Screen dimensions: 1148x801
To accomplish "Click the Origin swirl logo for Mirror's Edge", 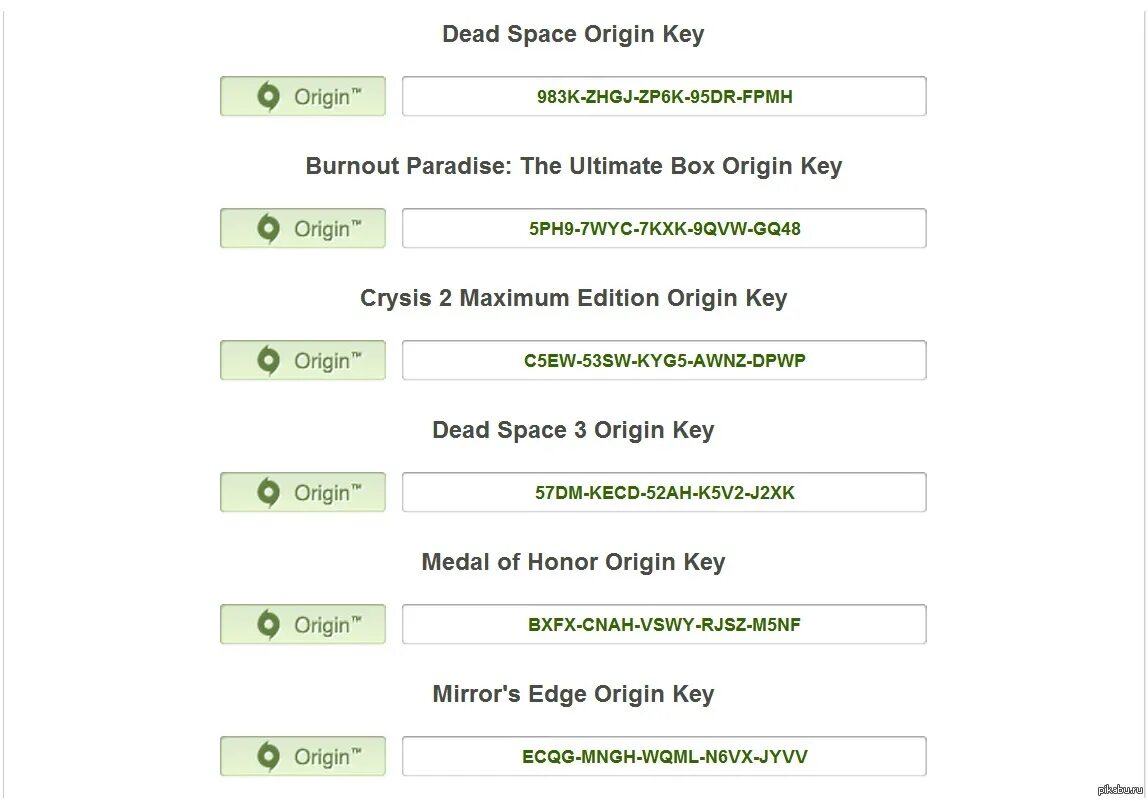I will pos(268,756).
